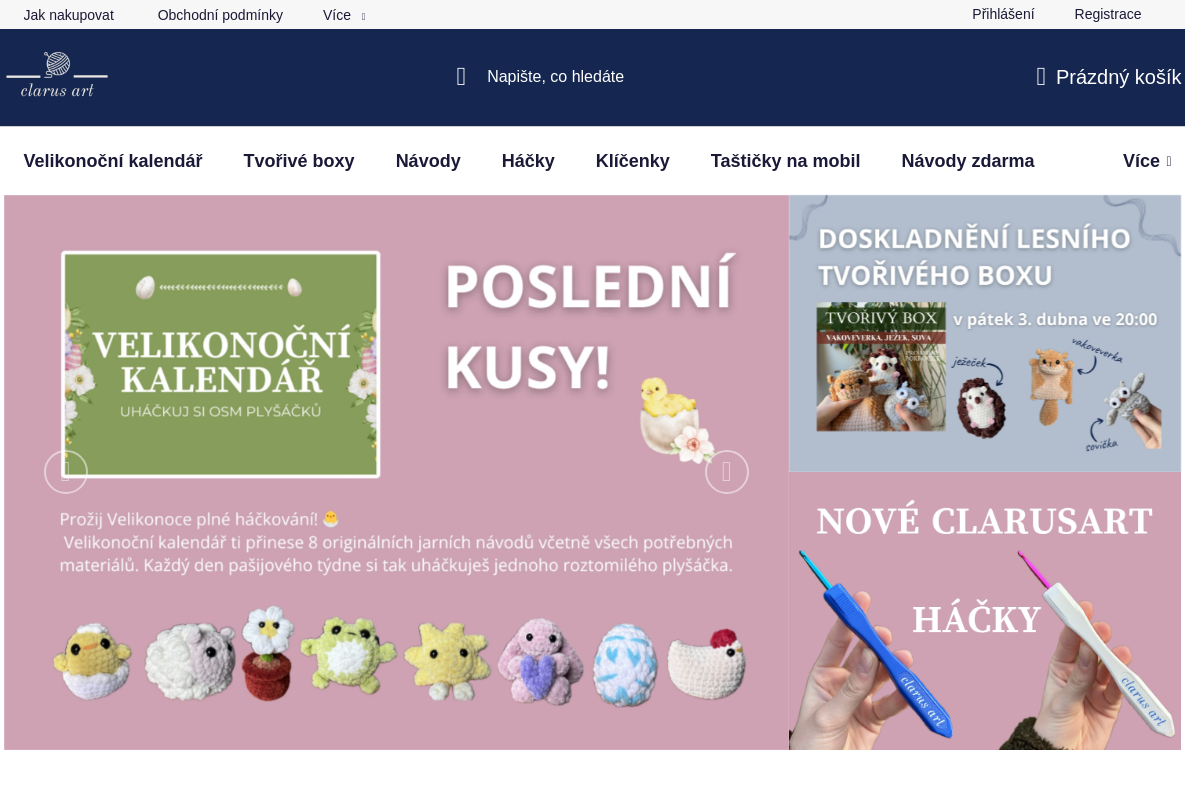Viewport: 1200px width, 800px height.
Task: Click the search magnifier icon
Action: coord(461,77)
